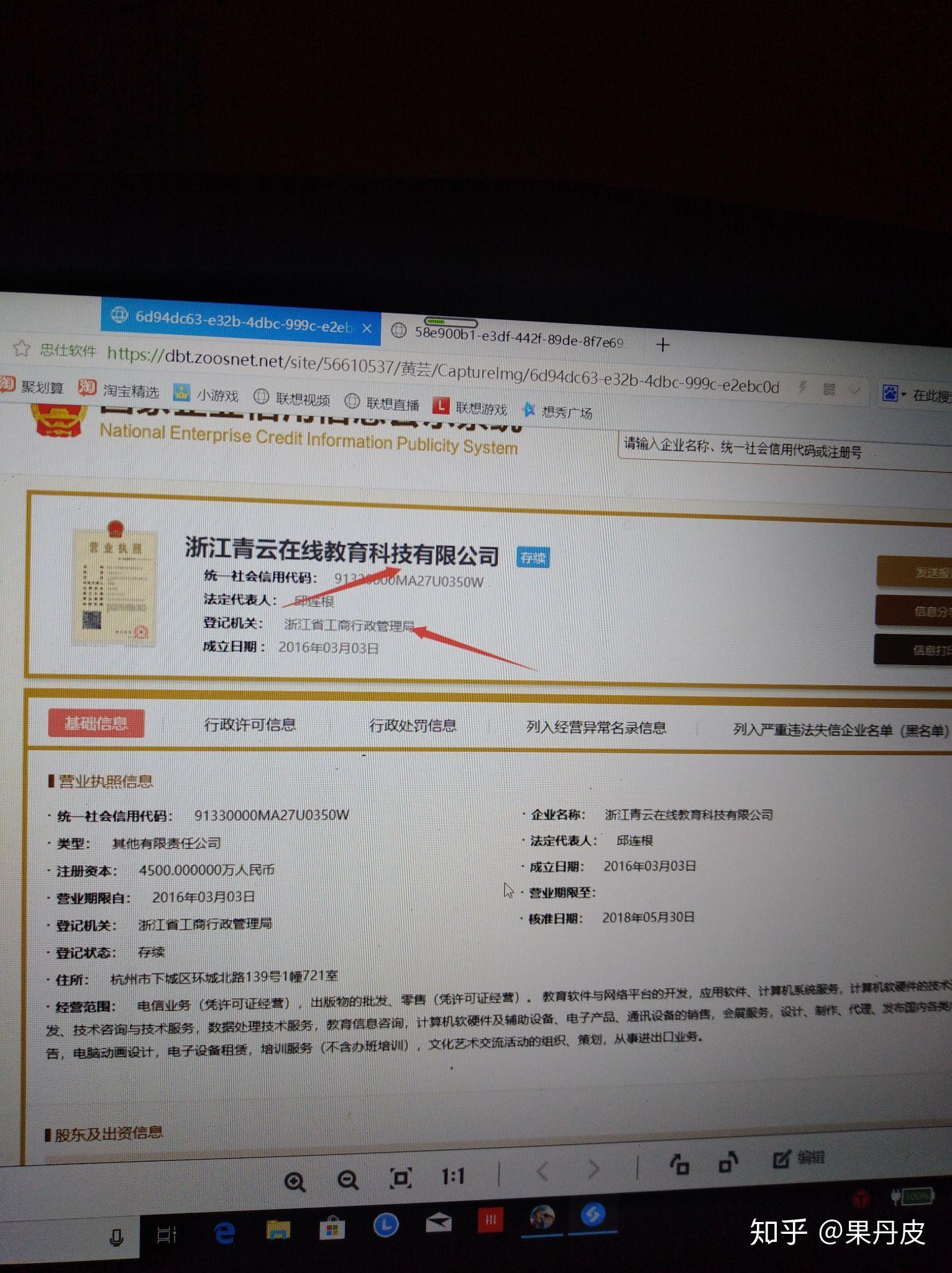
Task: Click the QR code icon in address bar
Action: click(x=829, y=389)
